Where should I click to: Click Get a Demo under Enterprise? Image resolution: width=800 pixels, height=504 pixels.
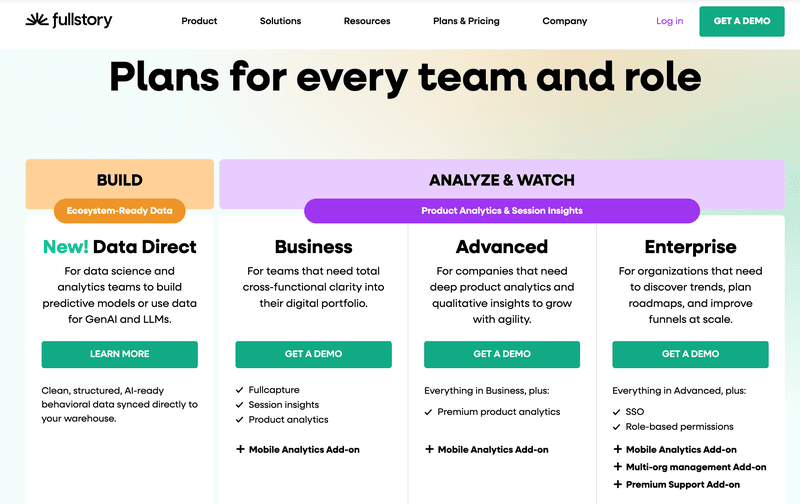690,354
